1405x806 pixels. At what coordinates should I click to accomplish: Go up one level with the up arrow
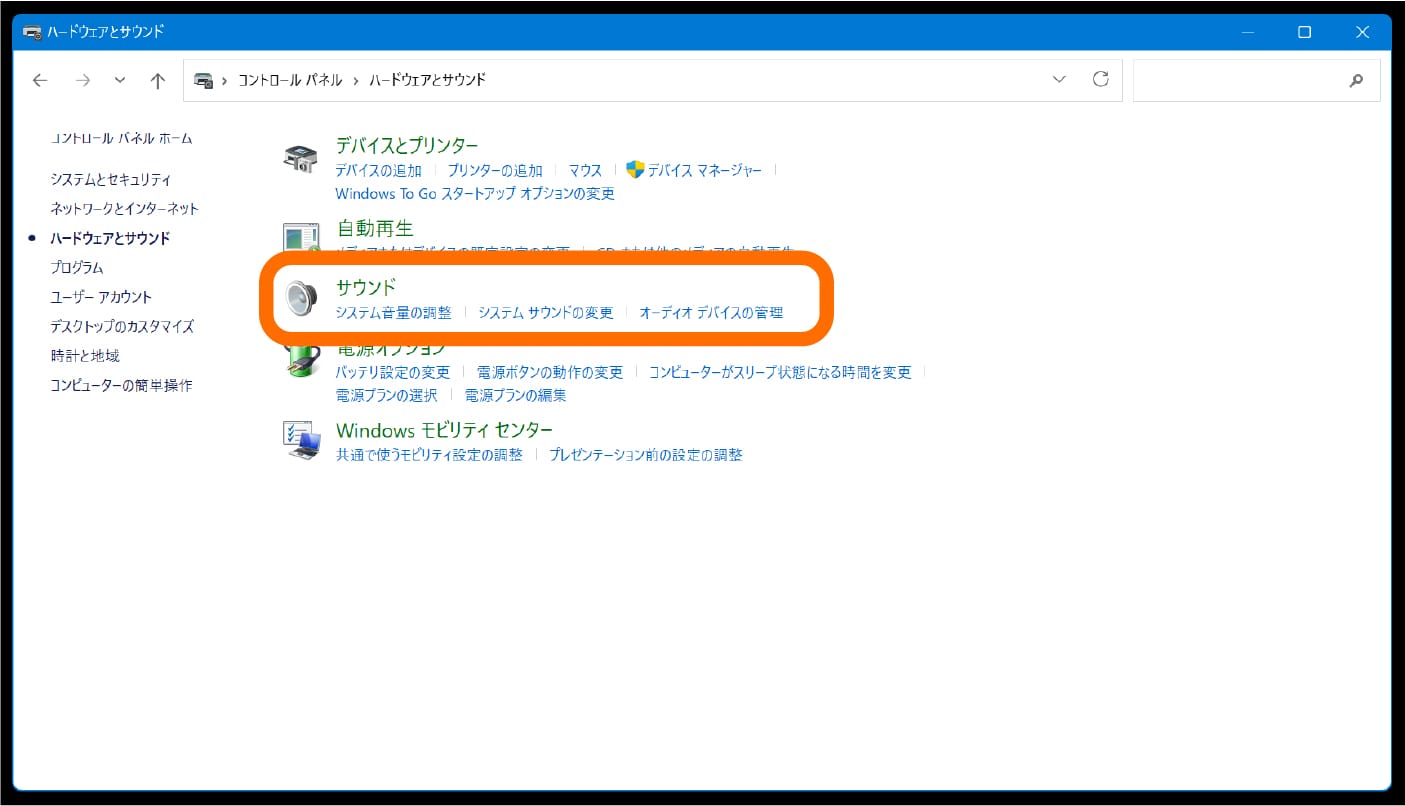[157, 81]
